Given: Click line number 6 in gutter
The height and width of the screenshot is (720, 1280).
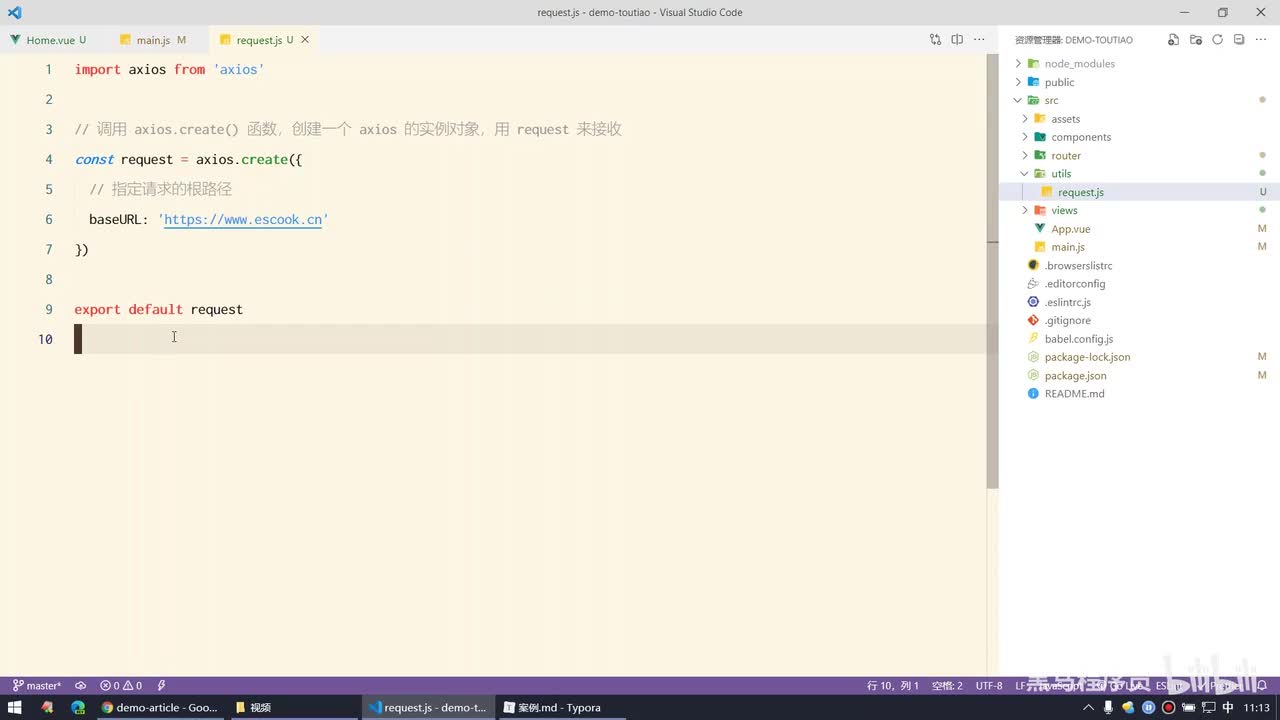Looking at the screenshot, I should (x=49, y=219).
